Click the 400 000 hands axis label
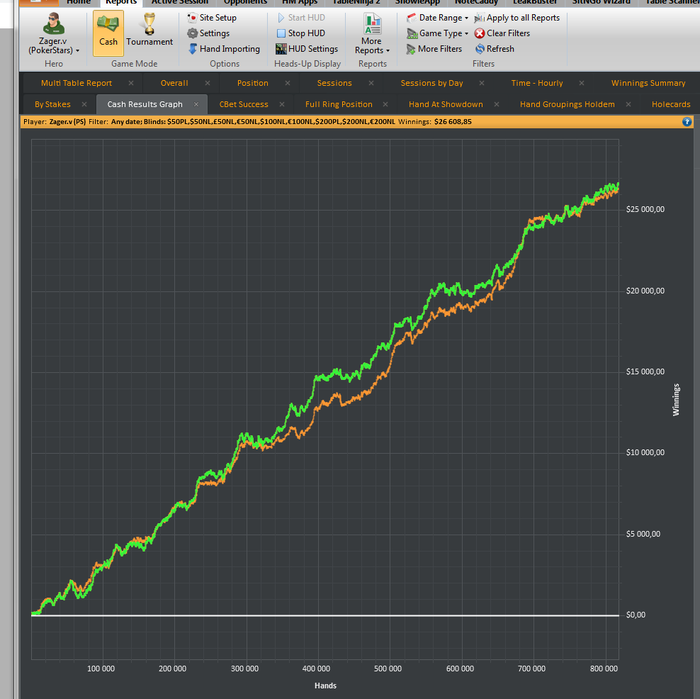Image resolution: width=700 pixels, height=699 pixels. pos(316,669)
